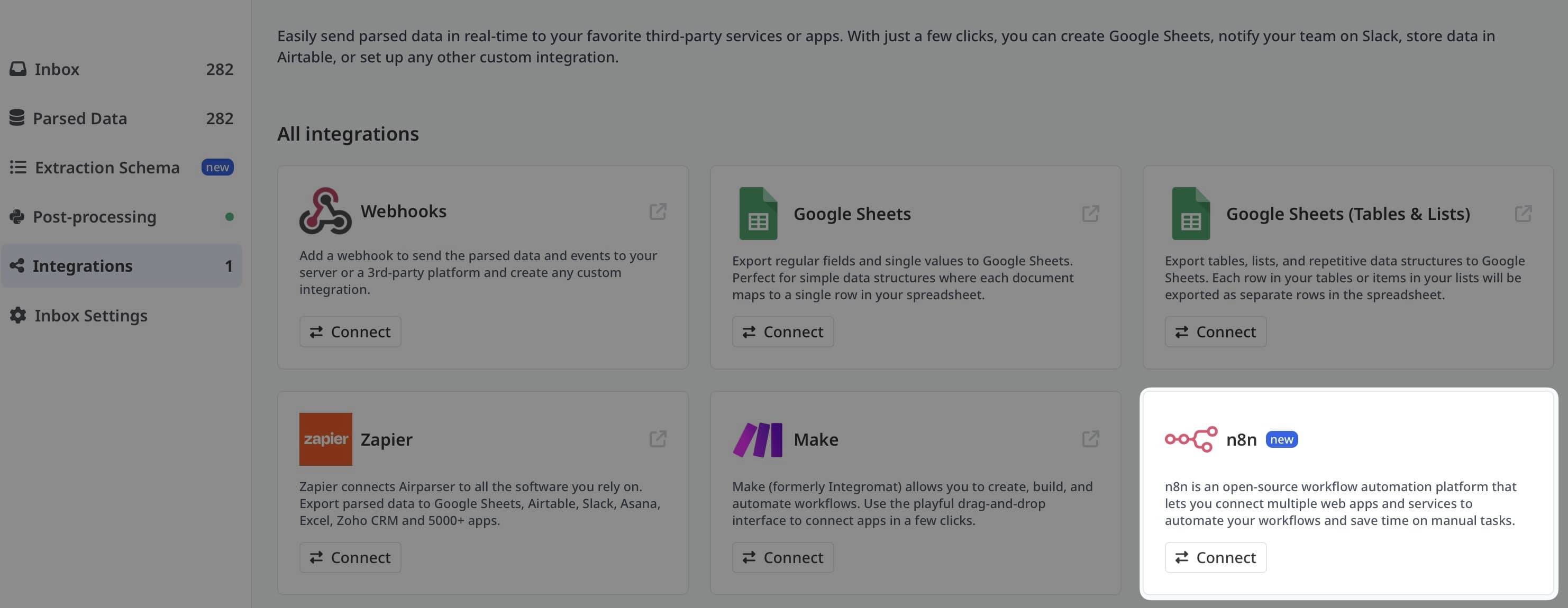Connect Google Sheets (Tables & Lists)
Viewport: 1568px width, 608px height.
(1215, 331)
